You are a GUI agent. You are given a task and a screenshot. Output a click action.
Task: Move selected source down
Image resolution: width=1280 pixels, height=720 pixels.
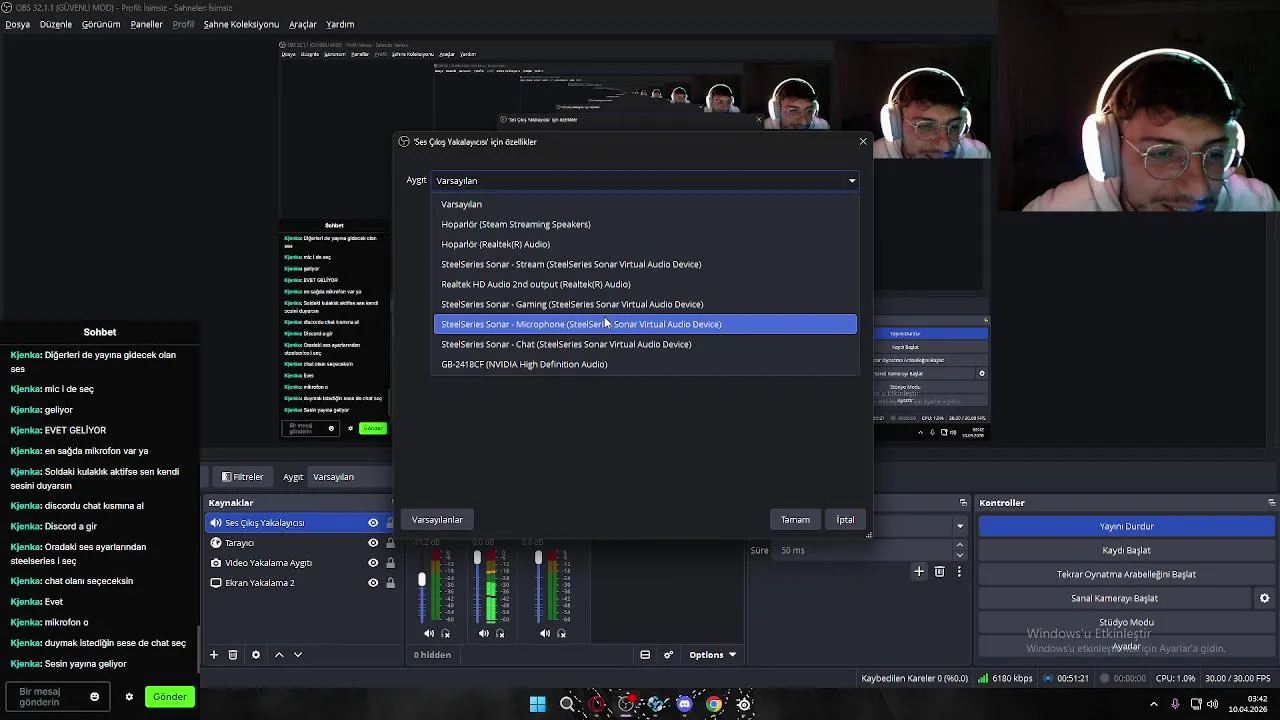click(298, 655)
